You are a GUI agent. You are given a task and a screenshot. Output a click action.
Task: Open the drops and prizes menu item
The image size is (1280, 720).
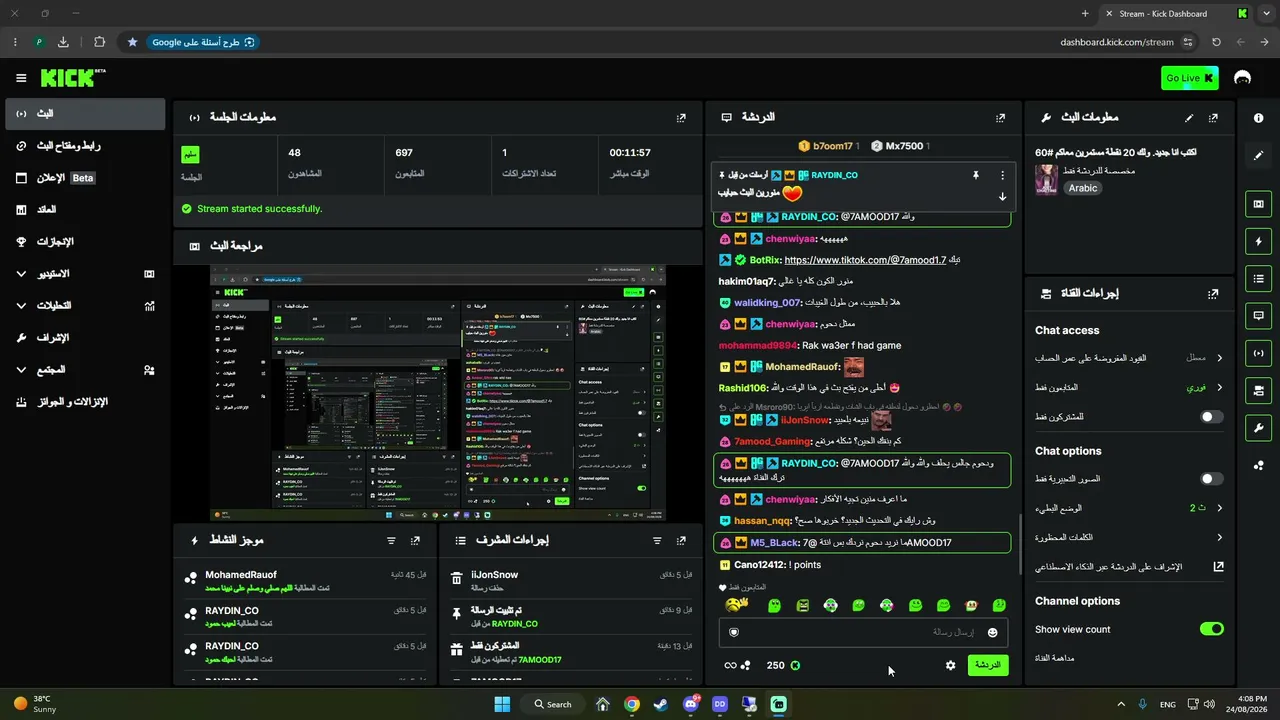coord(84,402)
